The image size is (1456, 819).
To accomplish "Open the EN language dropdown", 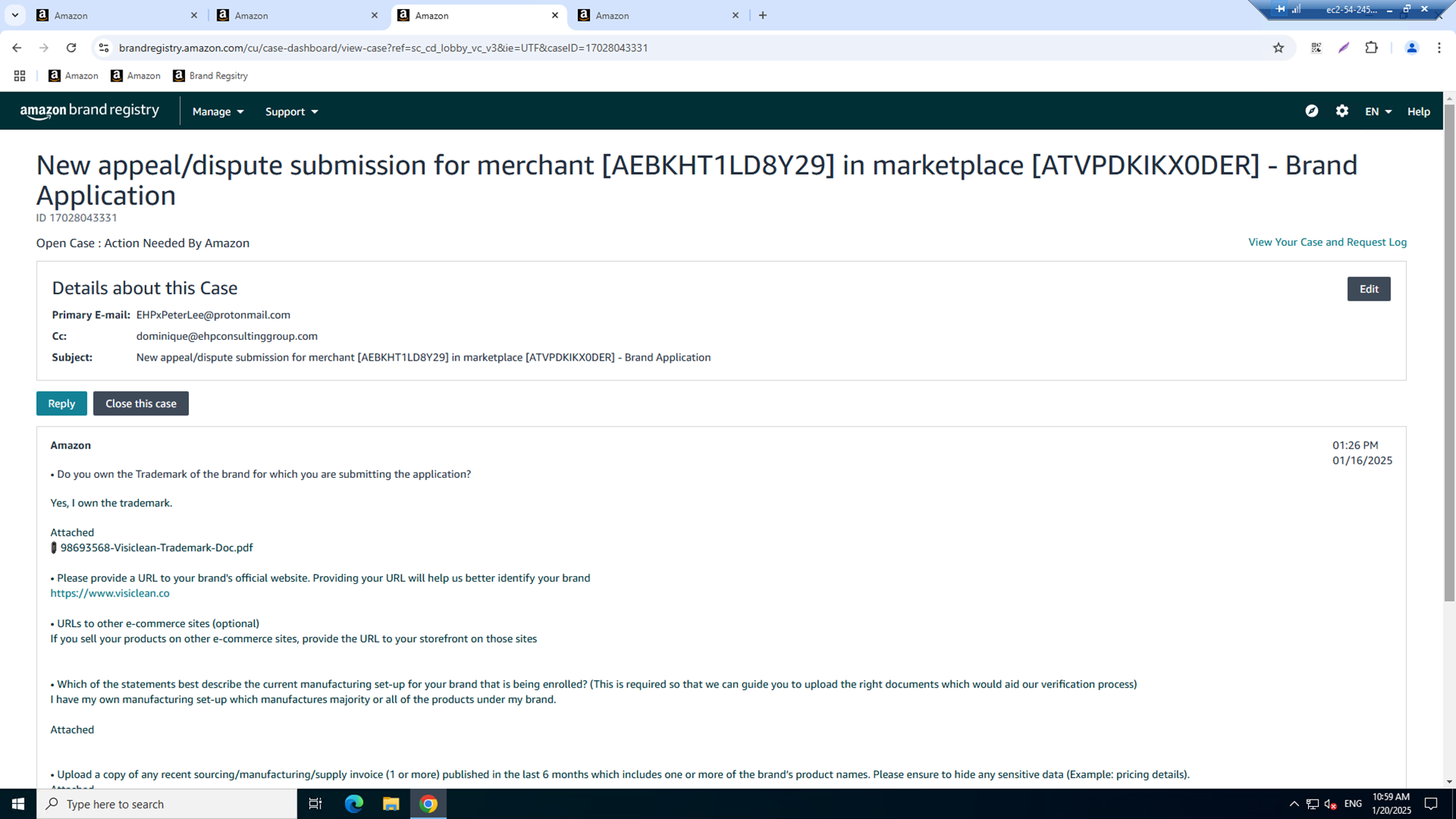I will coord(1378,111).
